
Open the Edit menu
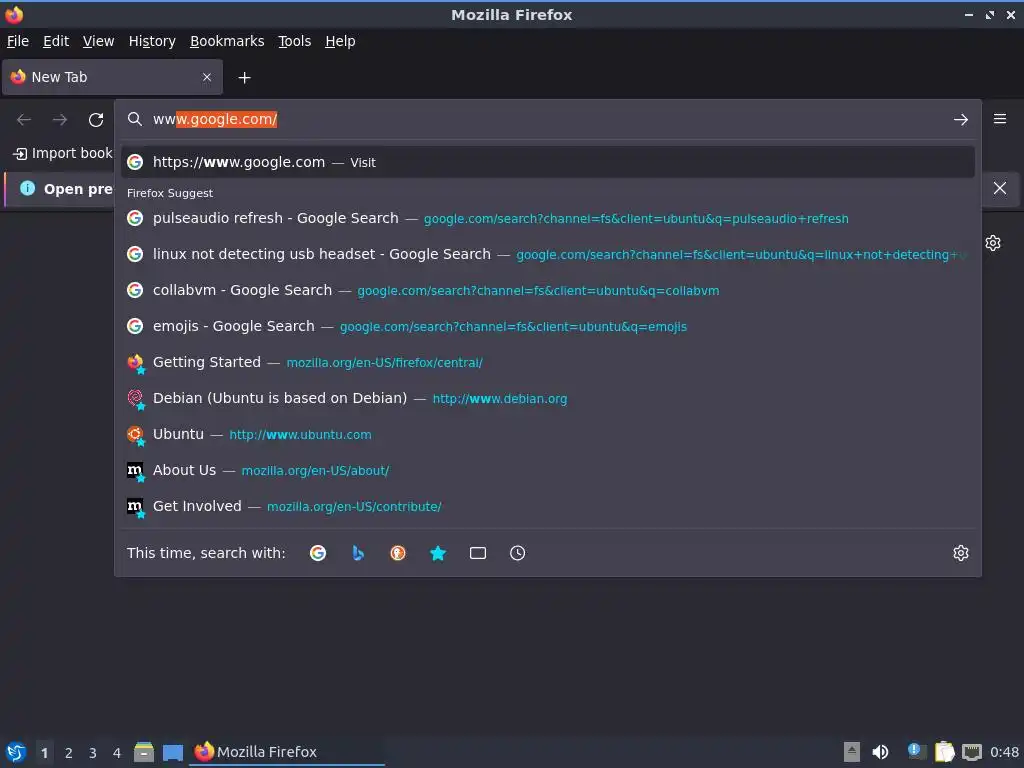[56, 41]
